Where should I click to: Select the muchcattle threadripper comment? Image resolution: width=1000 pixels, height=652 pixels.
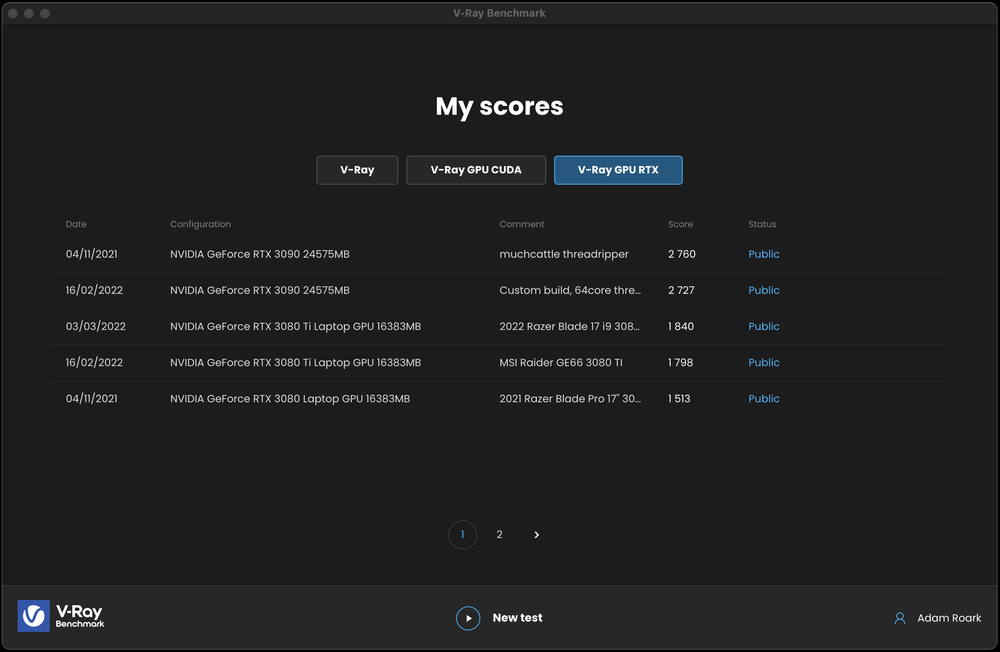(x=564, y=254)
